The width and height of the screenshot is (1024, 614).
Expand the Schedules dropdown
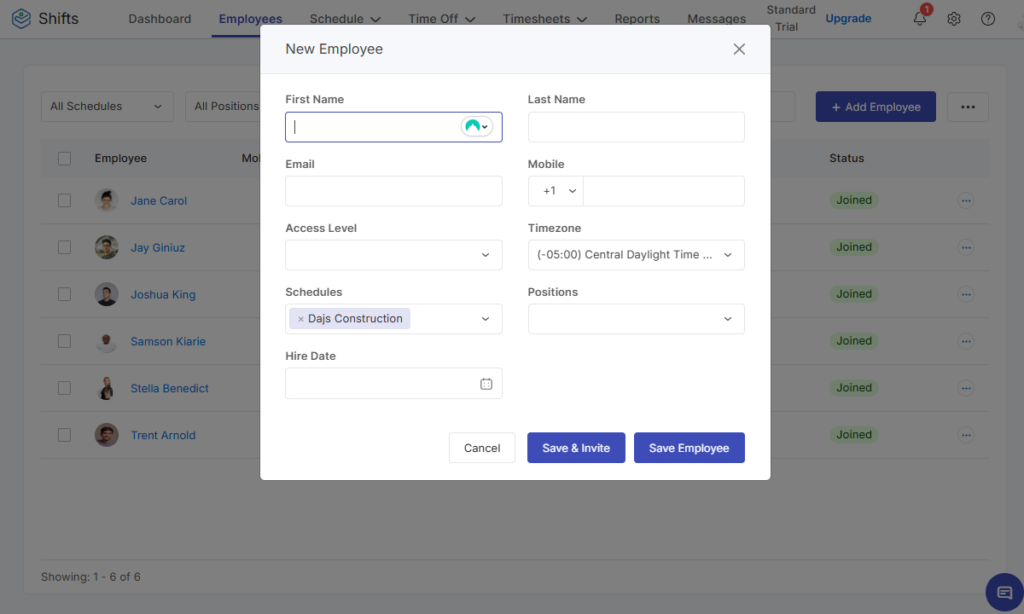[x=485, y=319]
